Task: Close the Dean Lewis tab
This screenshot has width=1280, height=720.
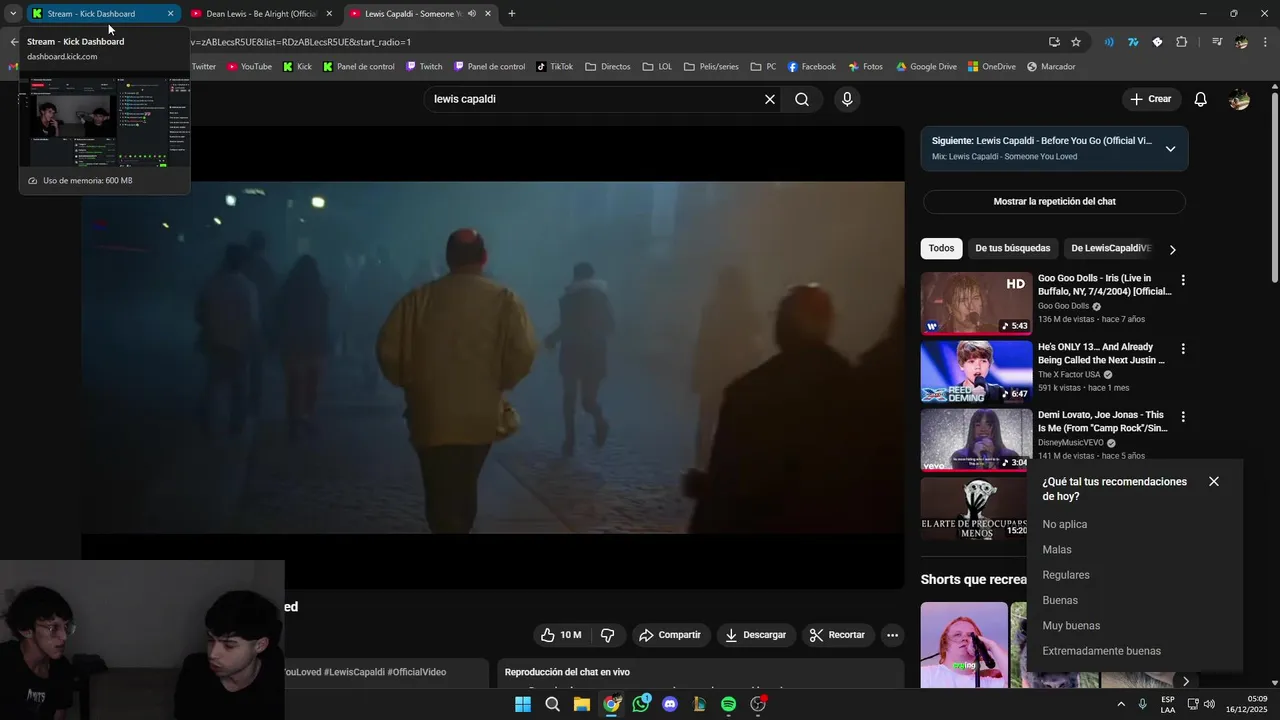Action: pyautogui.click(x=329, y=14)
